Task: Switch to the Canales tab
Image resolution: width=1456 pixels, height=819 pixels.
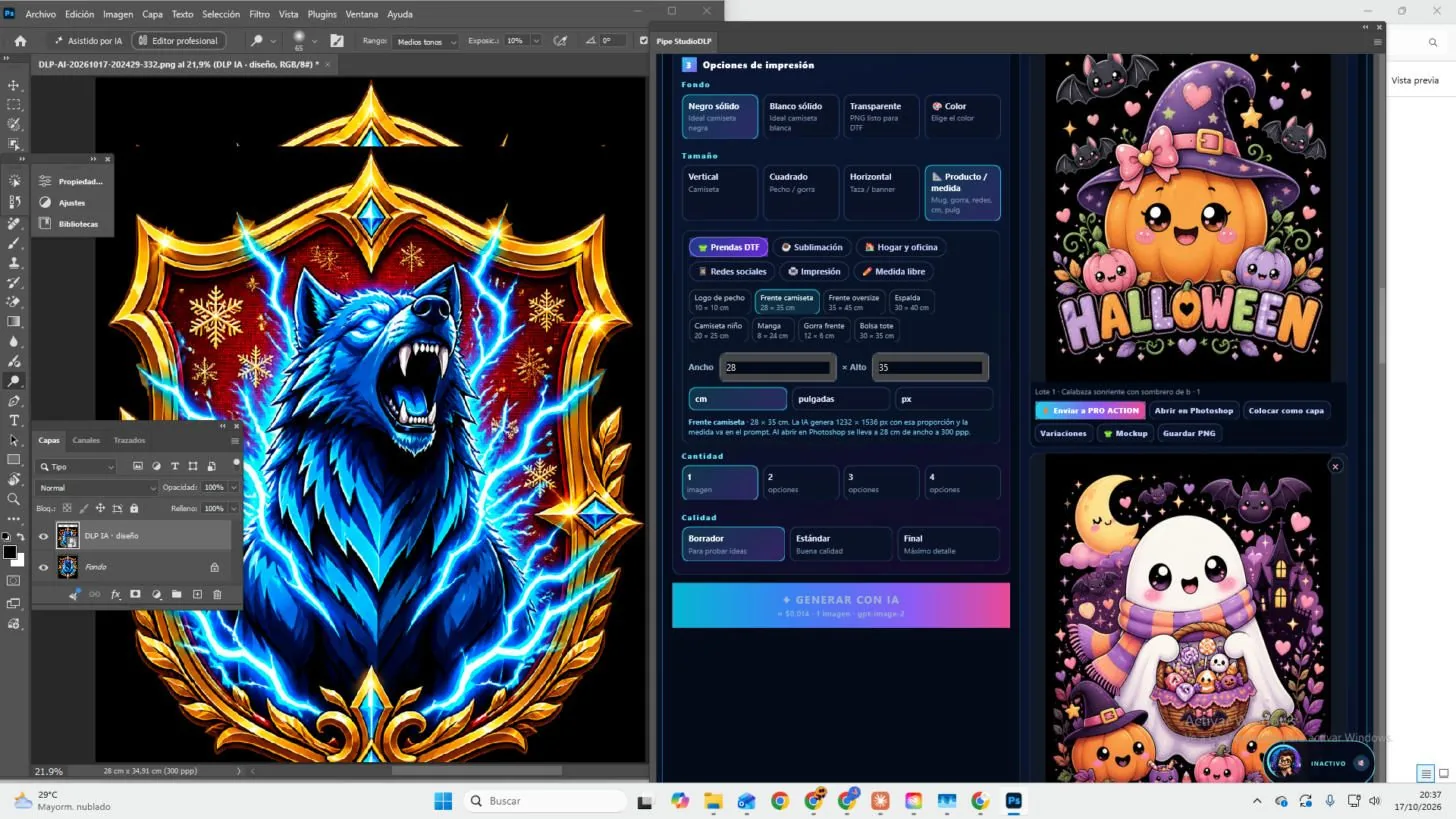Action: [x=86, y=440]
